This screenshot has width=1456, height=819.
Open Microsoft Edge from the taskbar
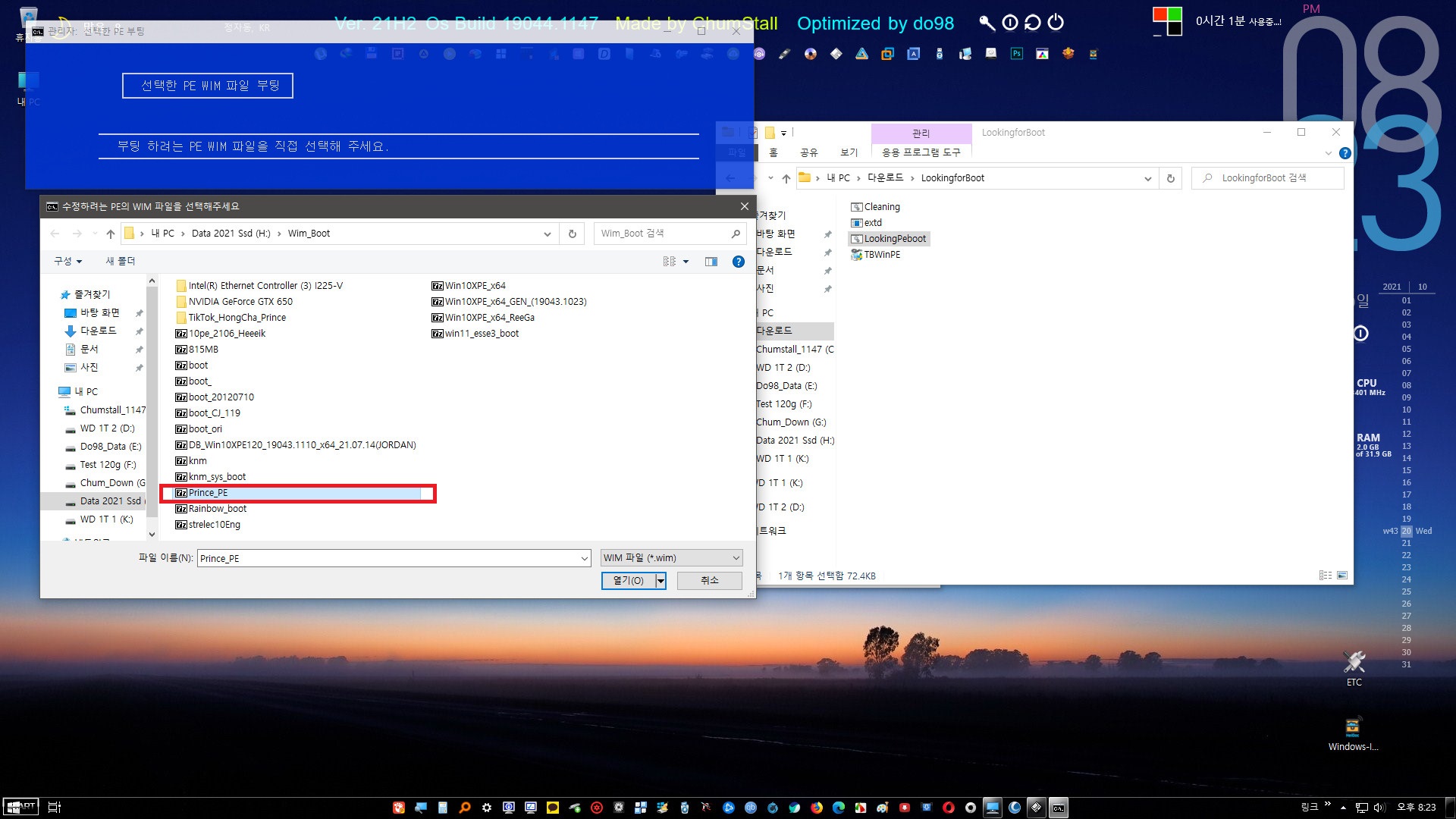tap(839, 808)
